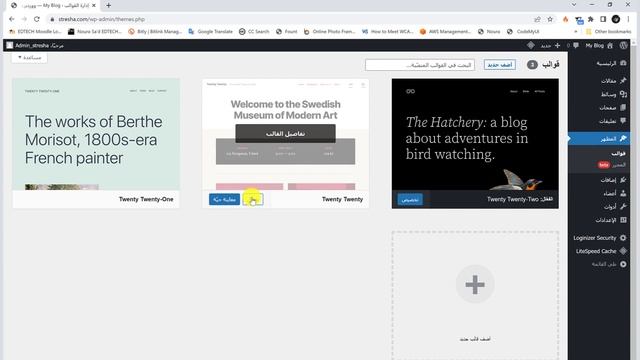Open the Users icon in sidebar
Screen dimensions: 640x360
point(623,193)
